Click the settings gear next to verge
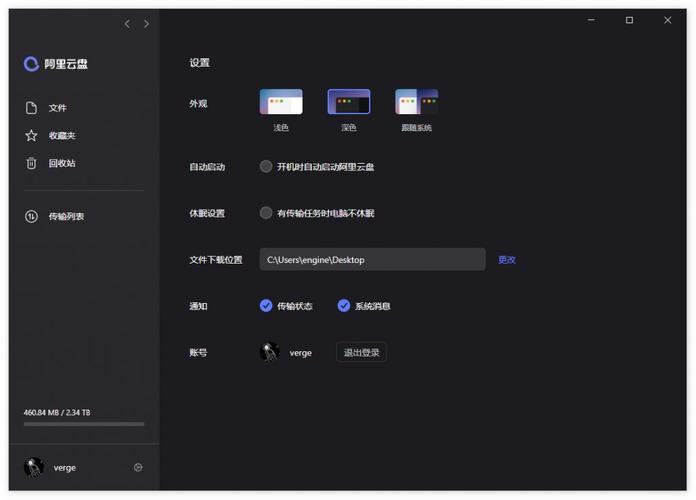Viewport: 696px width, 500px height. pos(138,467)
